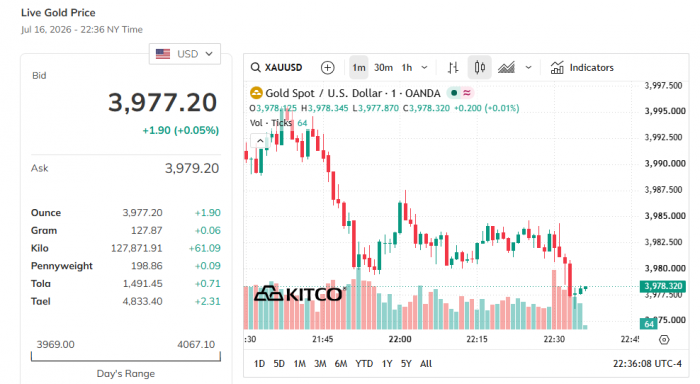Collapse the chart legend arrow

pyautogui.click(x=260, y=141)
